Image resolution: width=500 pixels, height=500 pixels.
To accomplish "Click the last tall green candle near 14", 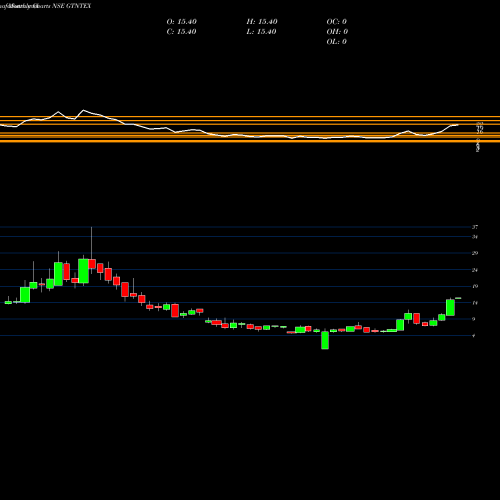I will 450,307.
